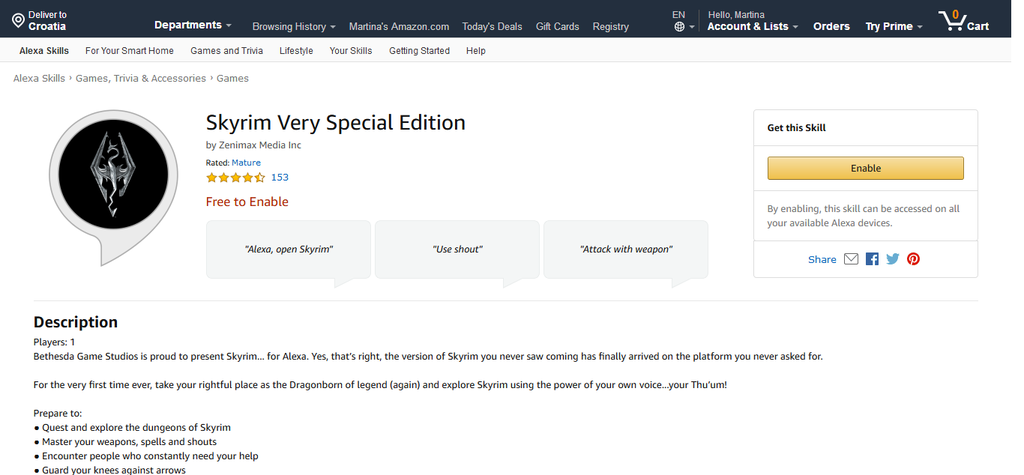
Task: Click the delivery location pin icon
Action: (x=17, y=20)
